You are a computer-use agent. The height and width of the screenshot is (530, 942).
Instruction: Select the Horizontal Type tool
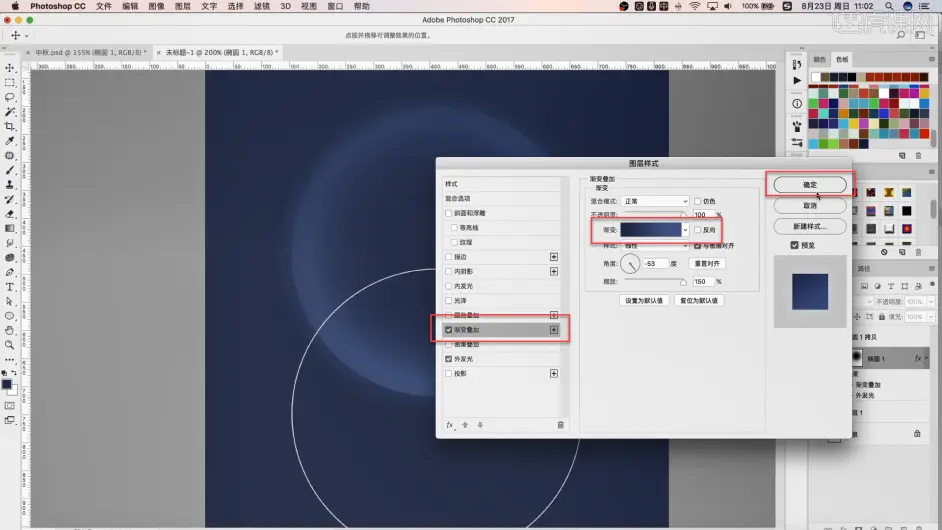tap(10, 287)
